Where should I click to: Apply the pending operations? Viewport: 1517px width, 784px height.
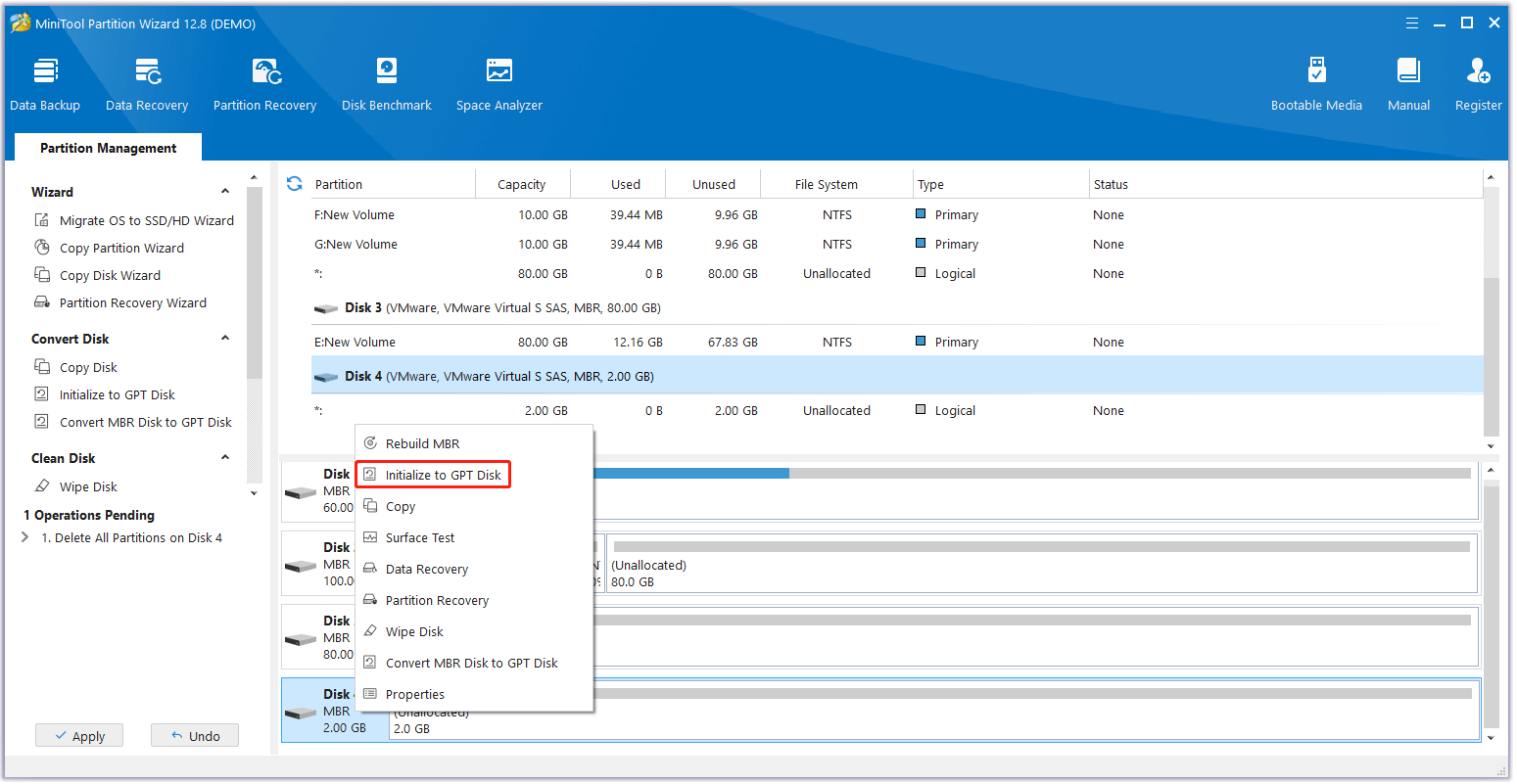click(78, 735)
